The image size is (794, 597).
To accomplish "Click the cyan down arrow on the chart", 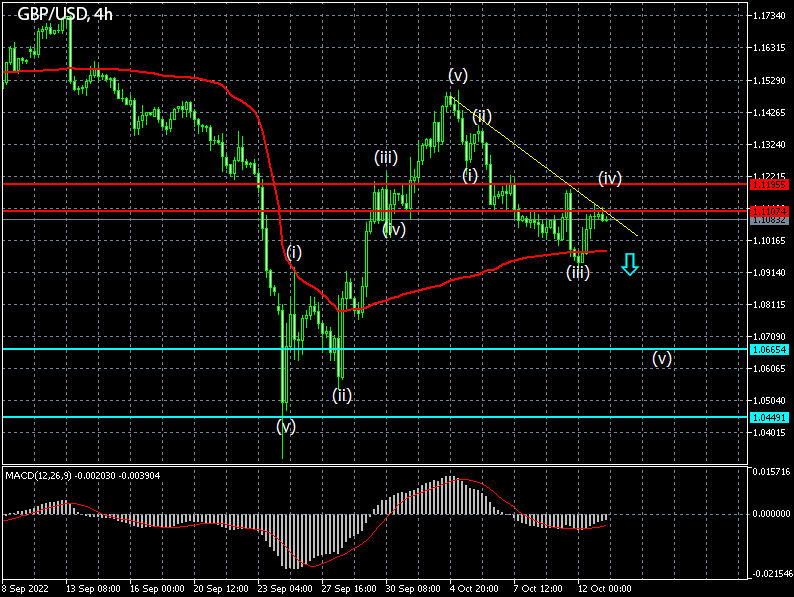I will point(629,264).
